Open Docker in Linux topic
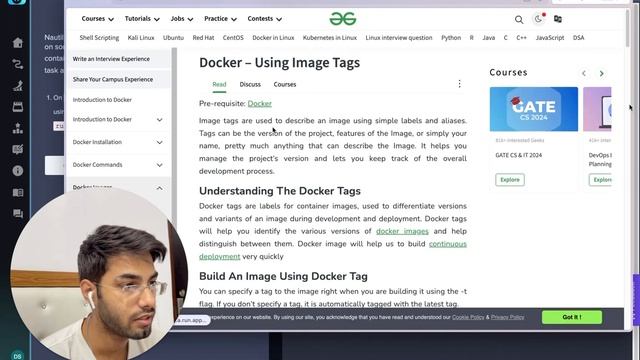 tap(273, 38)
